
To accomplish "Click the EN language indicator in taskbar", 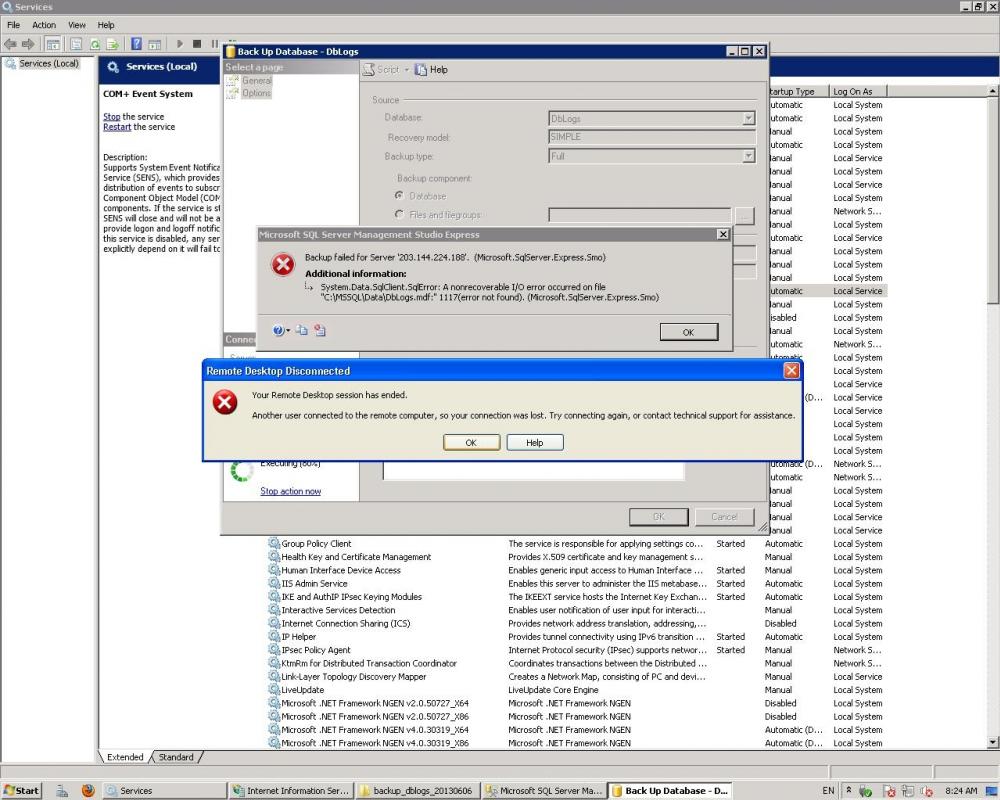I will pos(828,790).
